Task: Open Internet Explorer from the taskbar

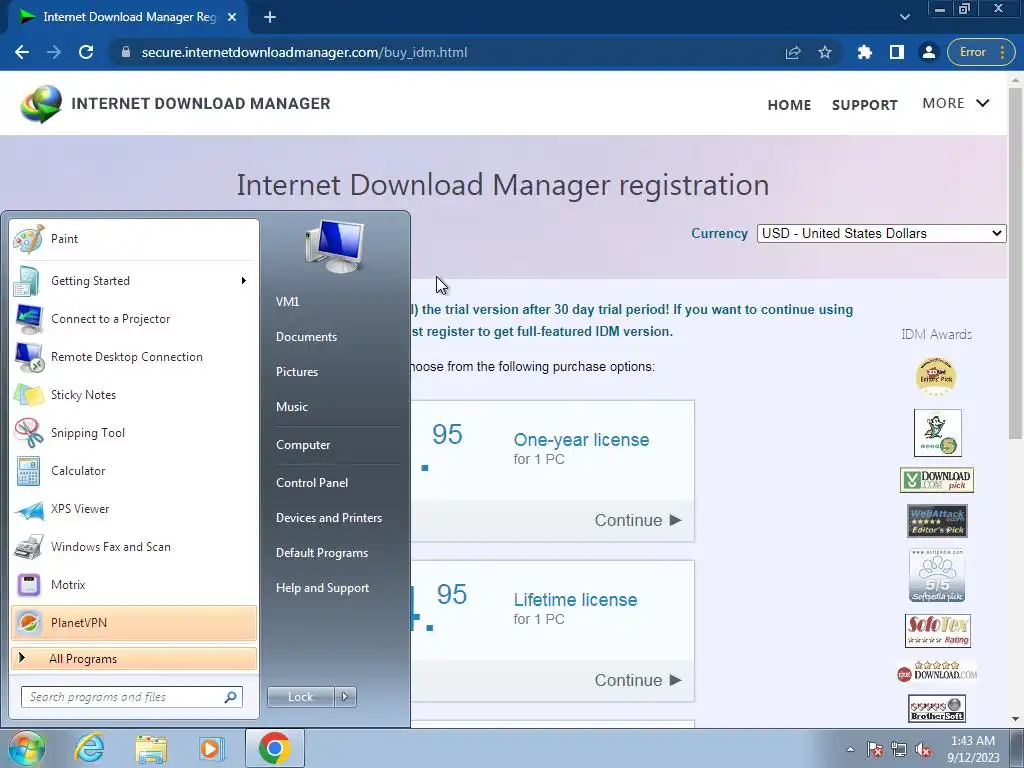Action: pos(89,748)
